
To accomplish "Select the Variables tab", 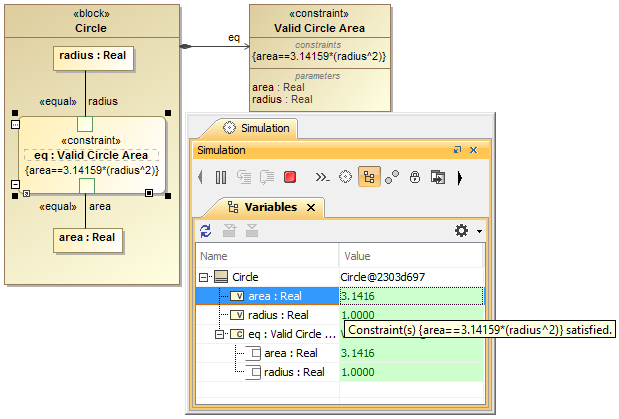I will click(x=262, y=207).
